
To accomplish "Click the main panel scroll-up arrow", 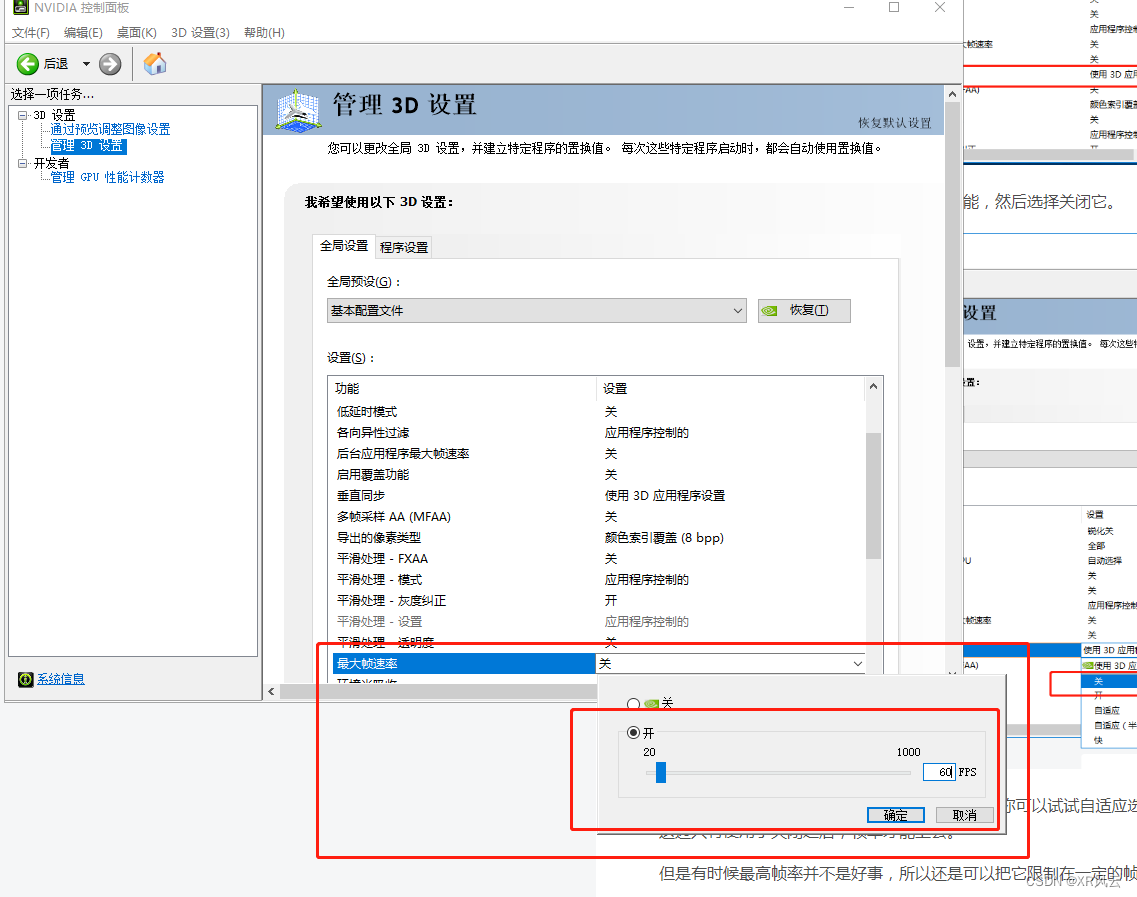I will [952, 94].
